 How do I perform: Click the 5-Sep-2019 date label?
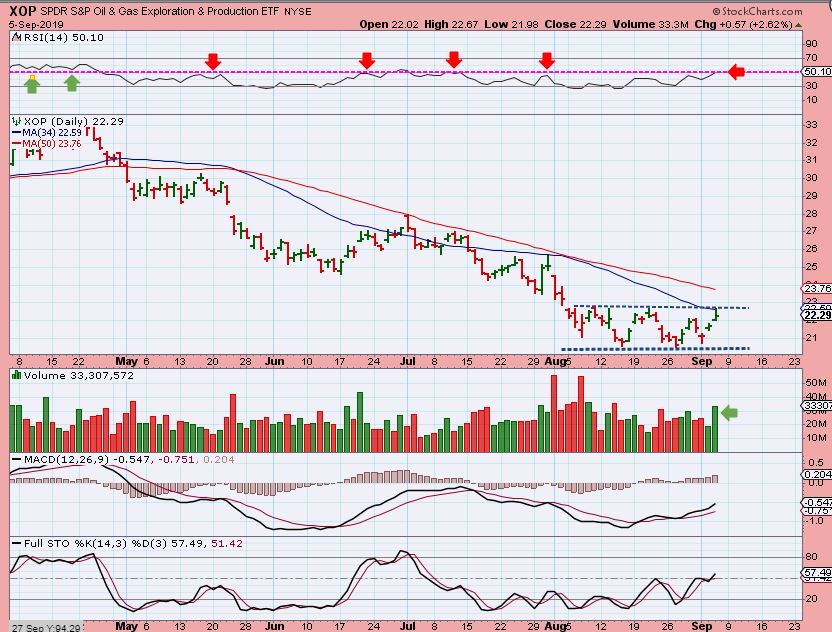(x=37, y=24)
